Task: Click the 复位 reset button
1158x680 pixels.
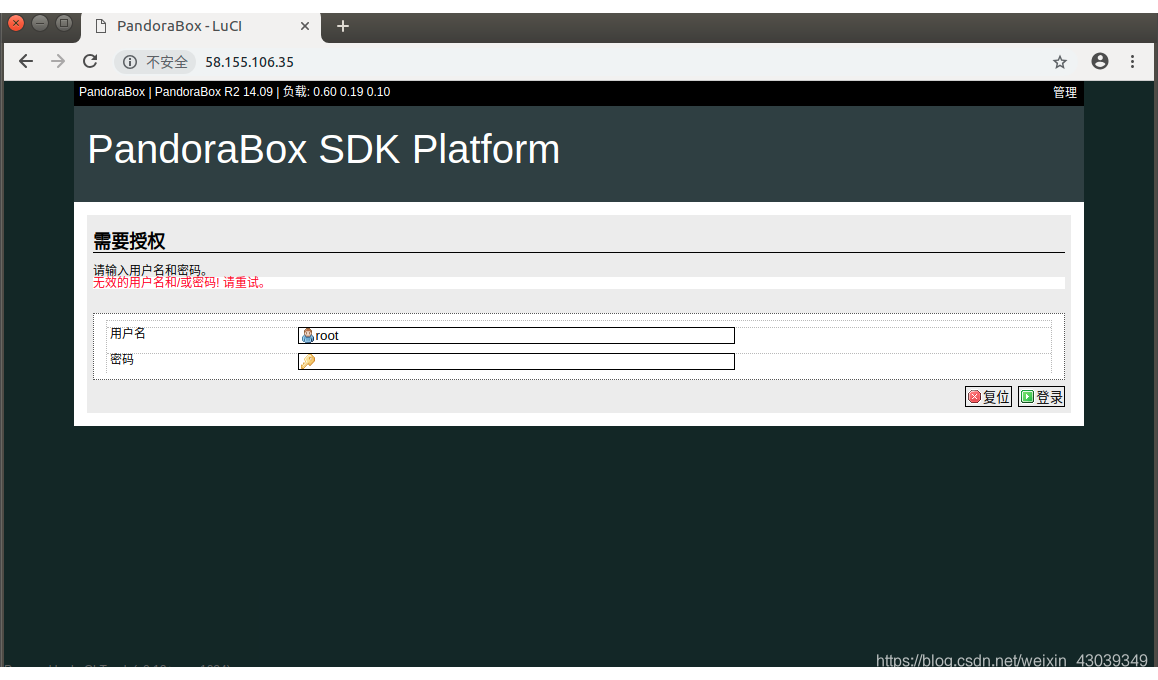Action: (988, 397)
